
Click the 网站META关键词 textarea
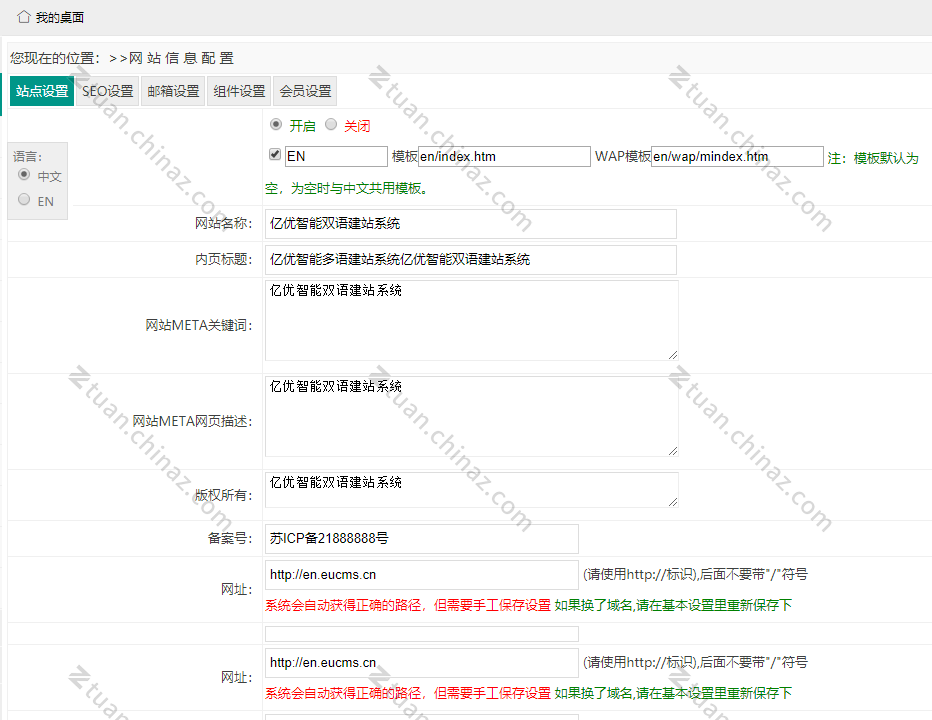pyautogui.click(x=471, y=320)
